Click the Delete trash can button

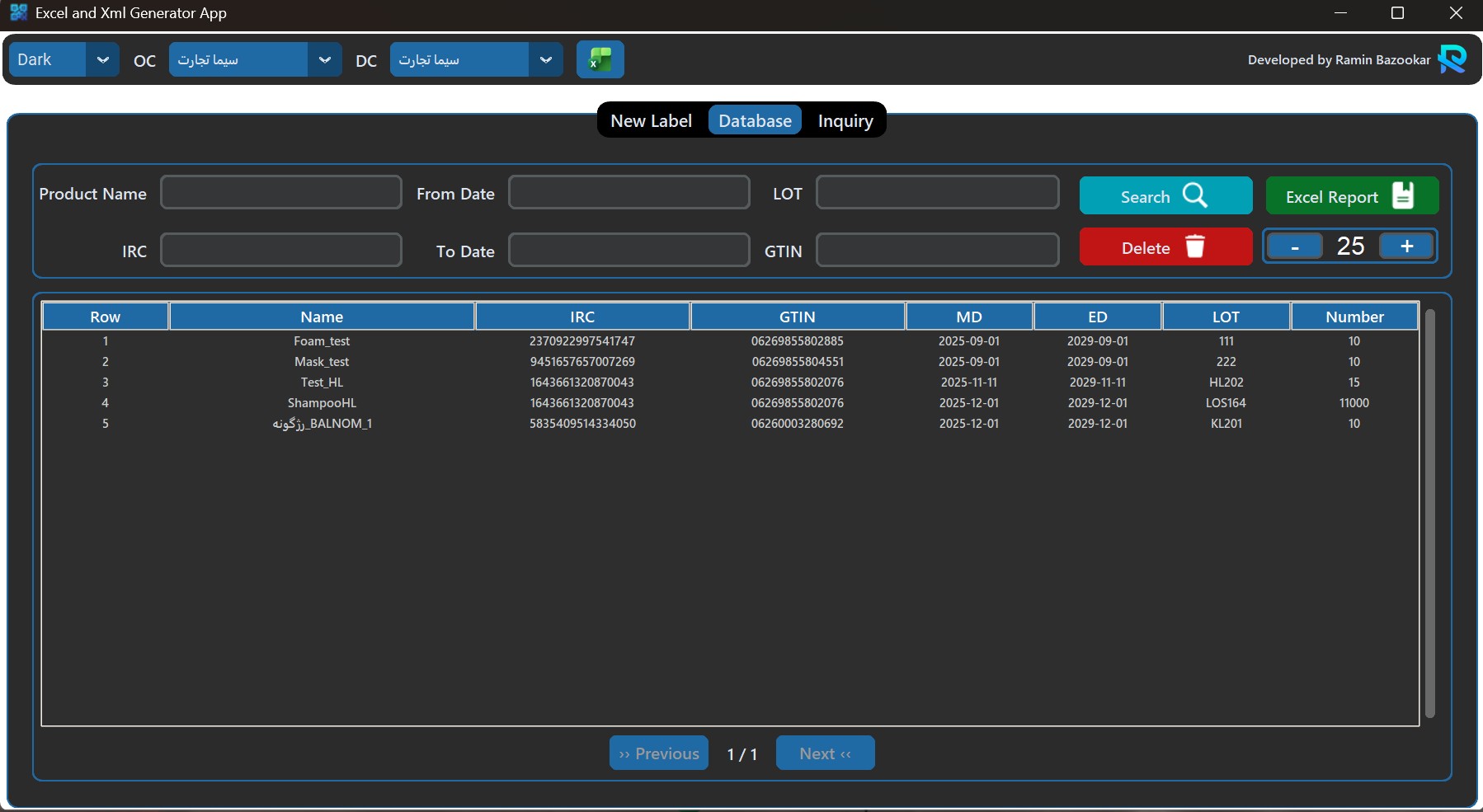click(1165, 247)
